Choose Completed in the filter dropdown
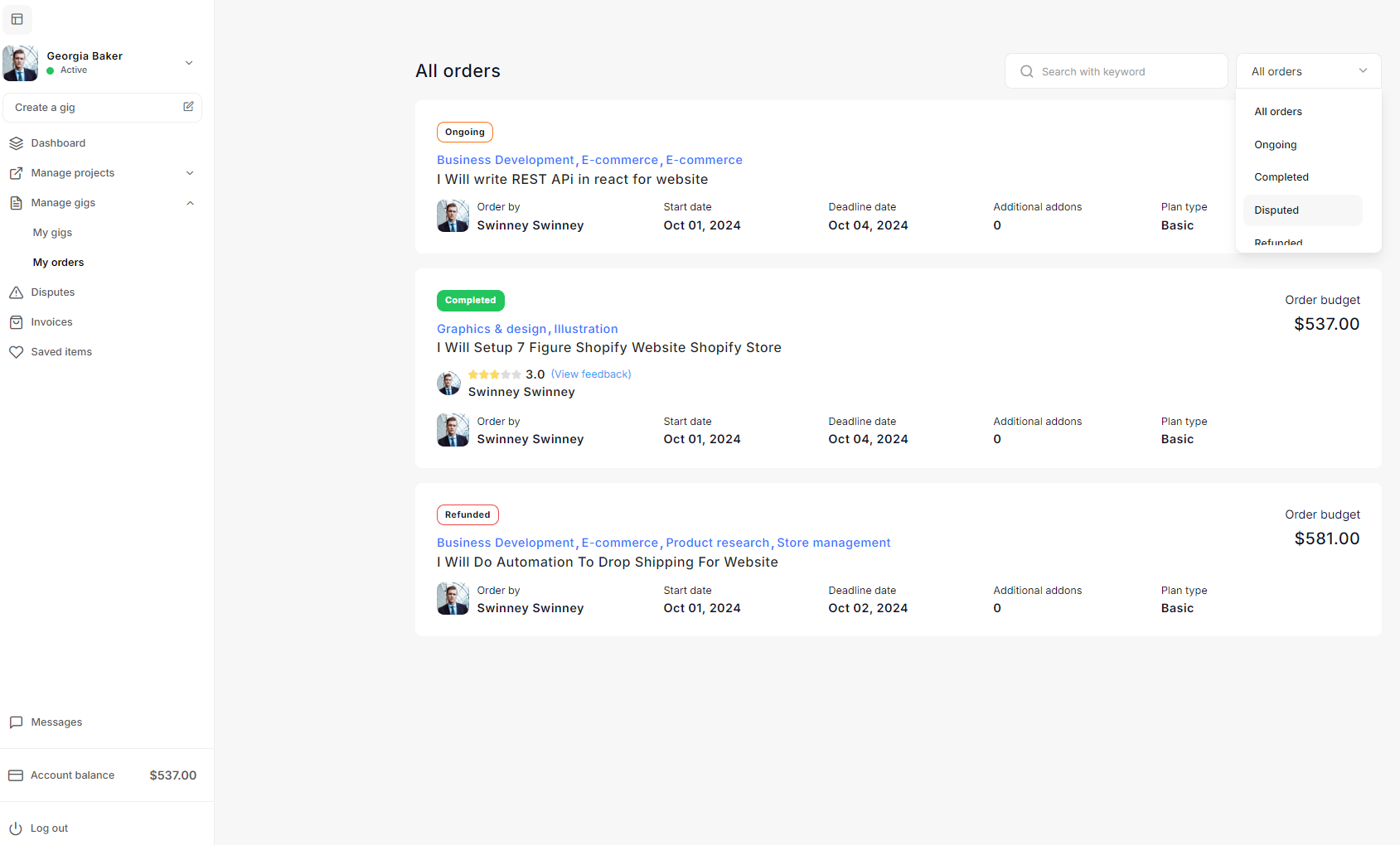This screenshot has width=1400, height=845. (x=1281, y=177)
